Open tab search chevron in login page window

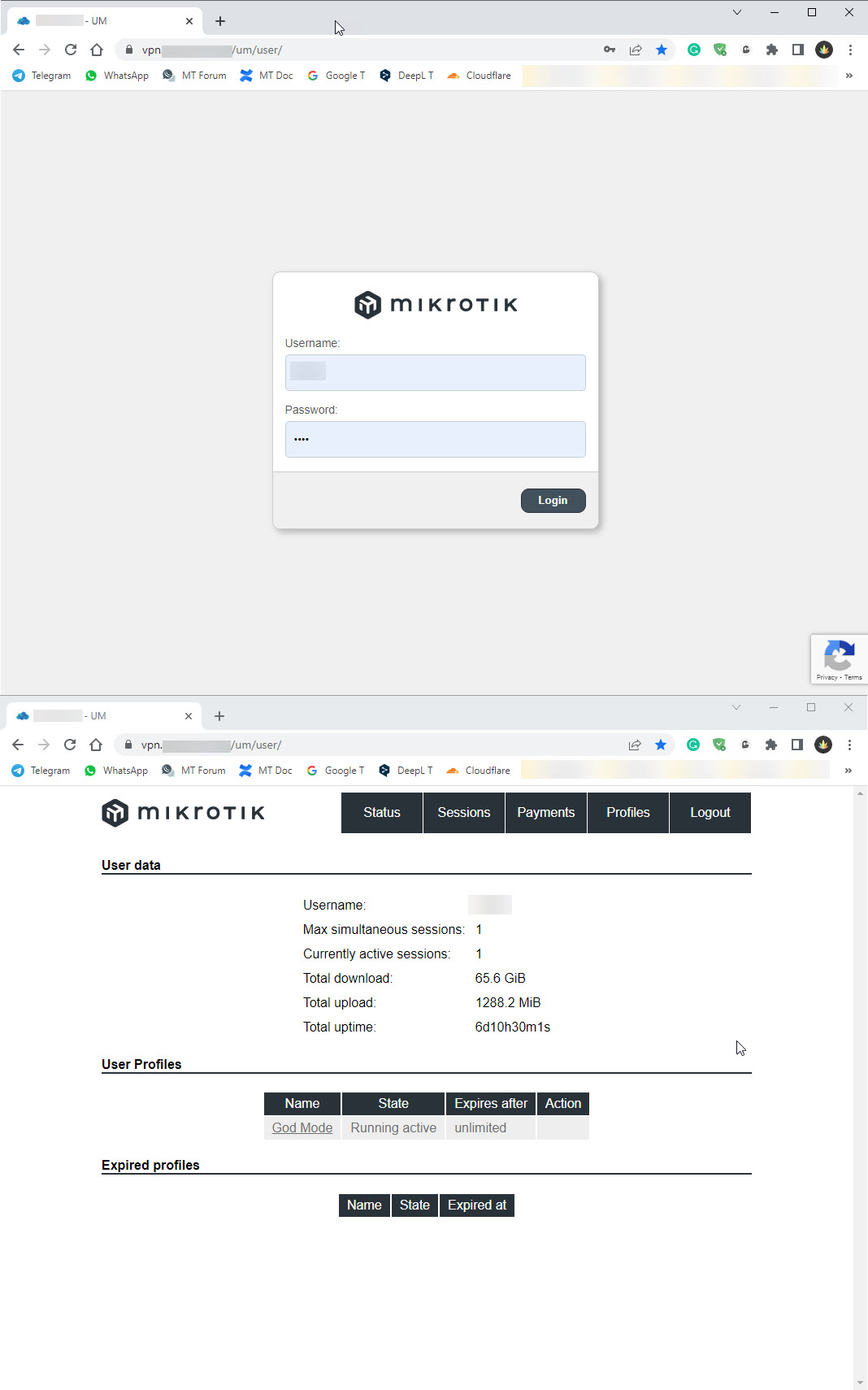click(737, 12)
